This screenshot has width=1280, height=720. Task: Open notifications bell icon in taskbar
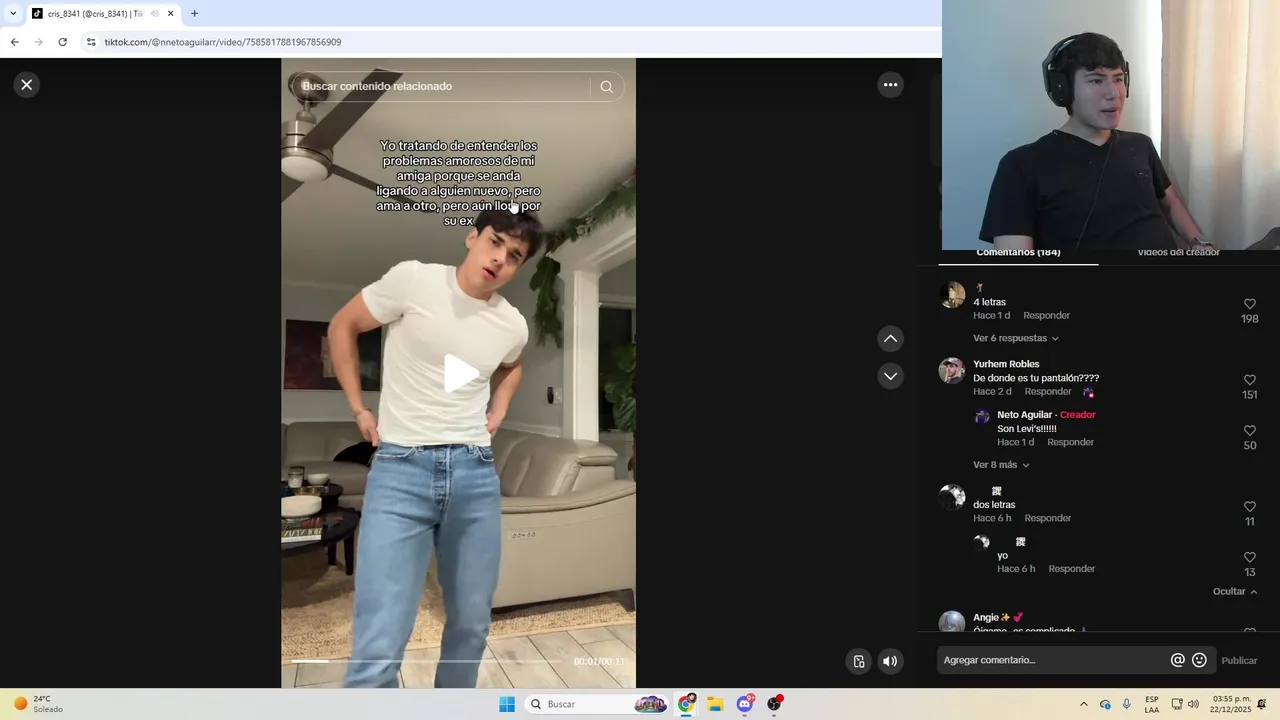(1262, 704)
